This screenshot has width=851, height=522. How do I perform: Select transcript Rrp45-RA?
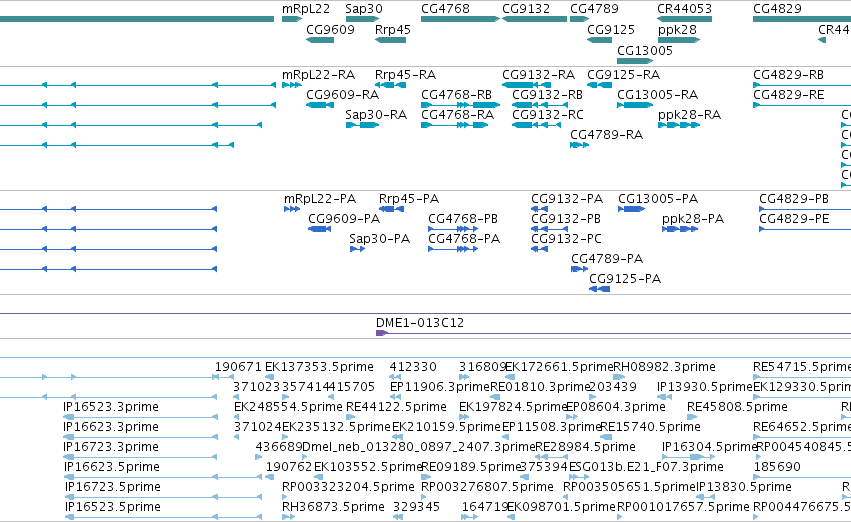390,85
